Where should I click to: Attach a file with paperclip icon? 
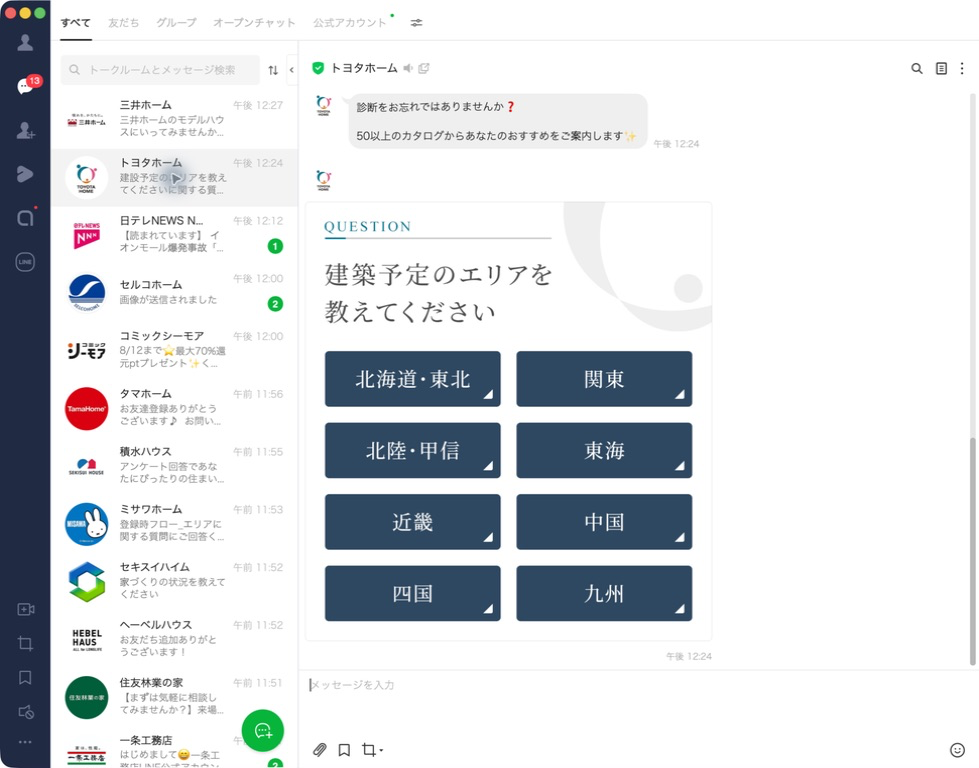(320, 750)
